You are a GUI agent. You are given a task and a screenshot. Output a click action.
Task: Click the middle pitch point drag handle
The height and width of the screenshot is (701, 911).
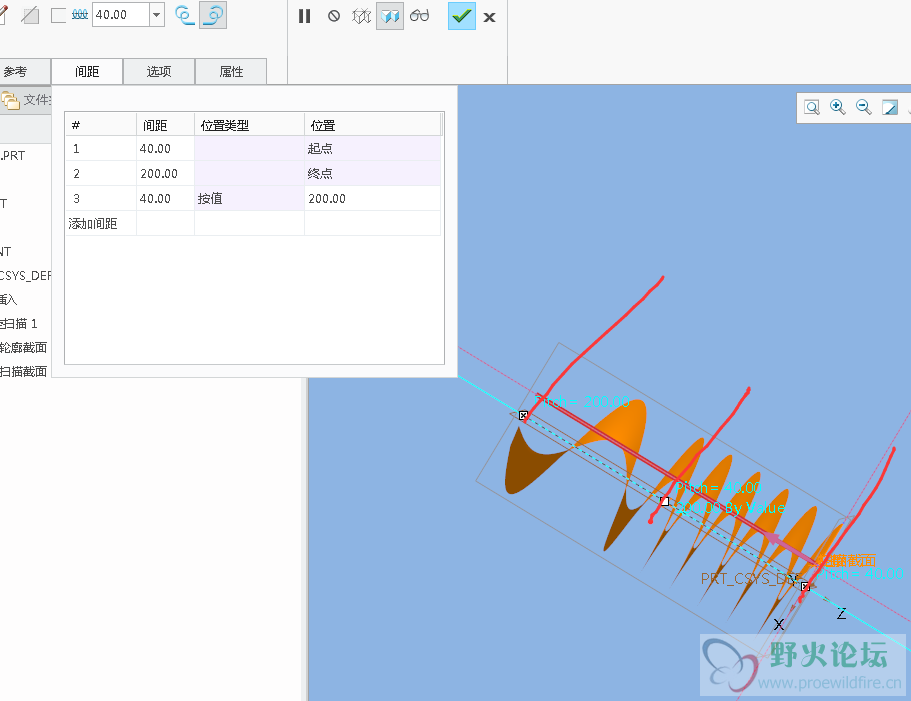665,501
